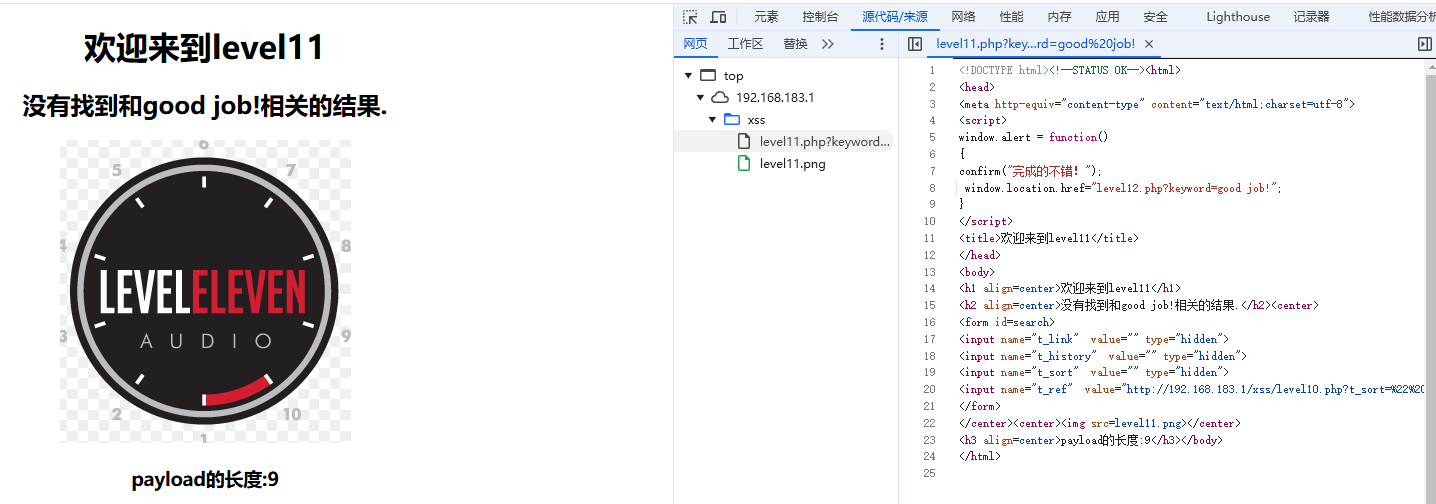Click the confirm("完成的不错！") code line

1030,171
